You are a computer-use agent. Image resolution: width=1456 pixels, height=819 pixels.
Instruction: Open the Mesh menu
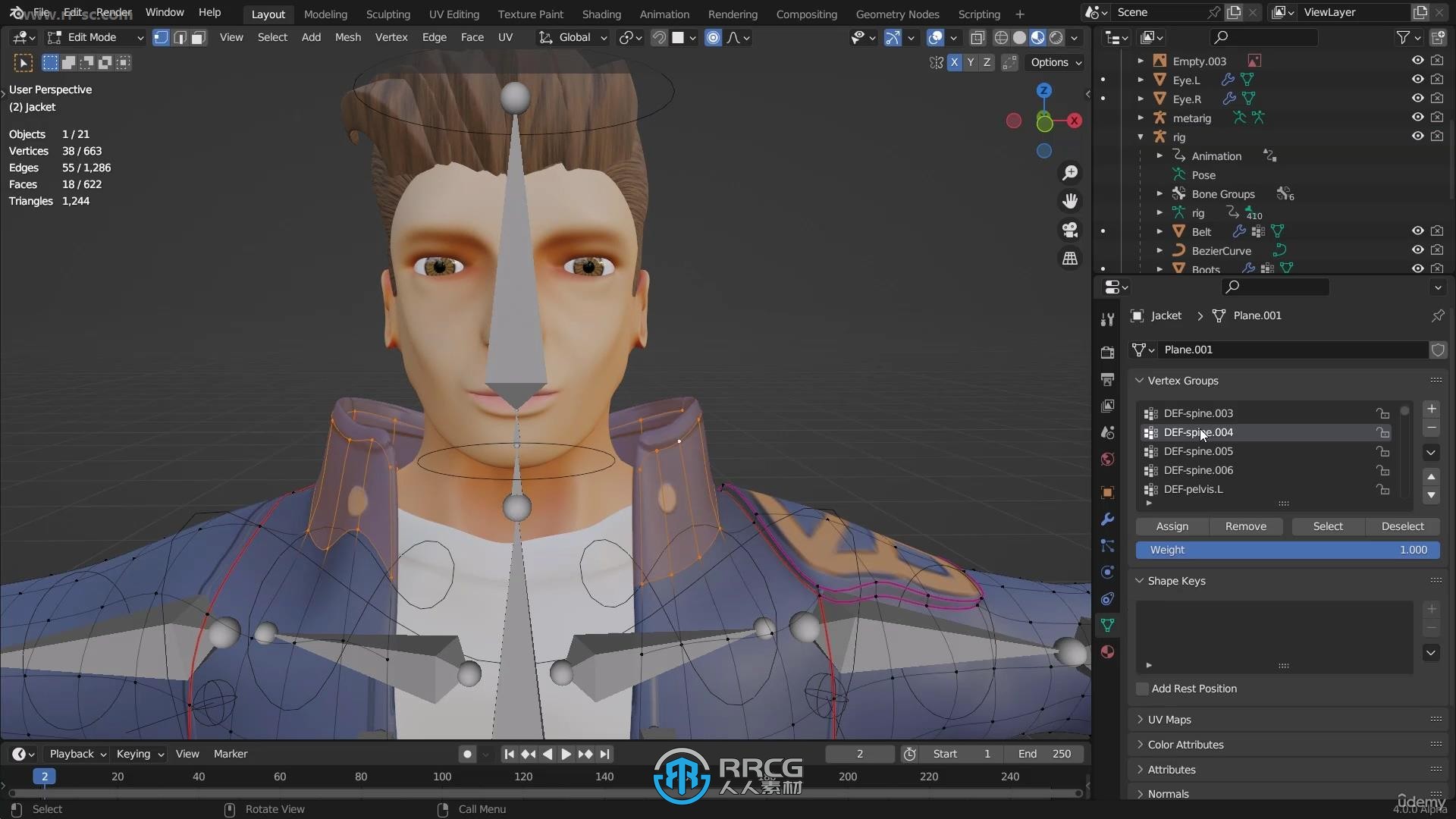348,37
